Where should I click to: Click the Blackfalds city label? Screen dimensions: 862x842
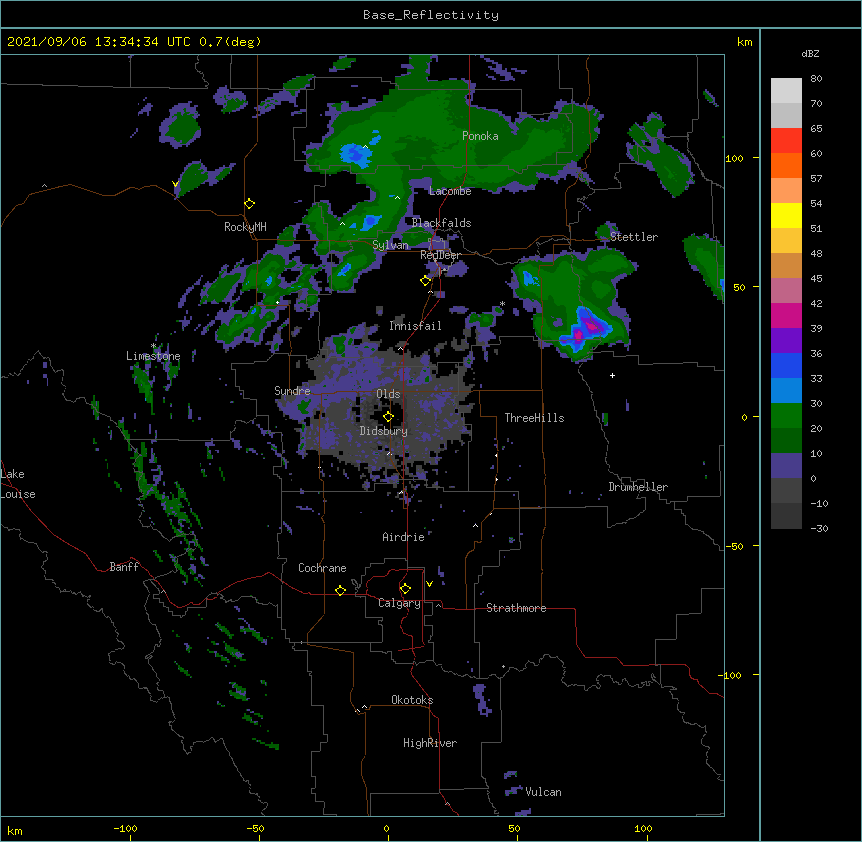441,223
